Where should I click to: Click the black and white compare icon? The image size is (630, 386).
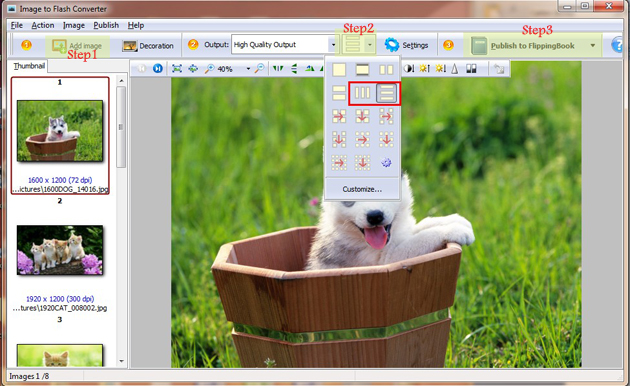click(471, 69)
